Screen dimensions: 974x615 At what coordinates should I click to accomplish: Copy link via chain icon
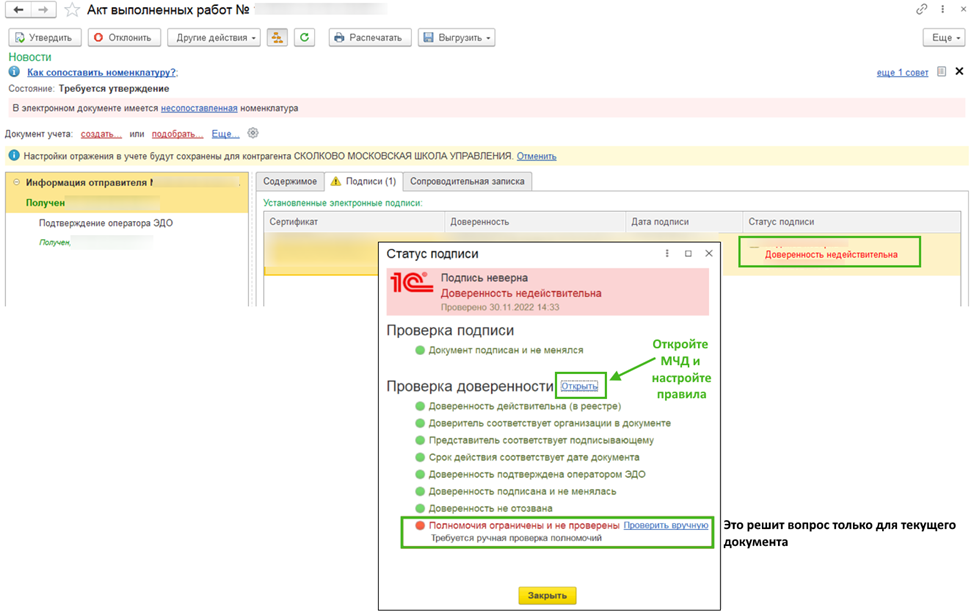click(x=921, y=9)
